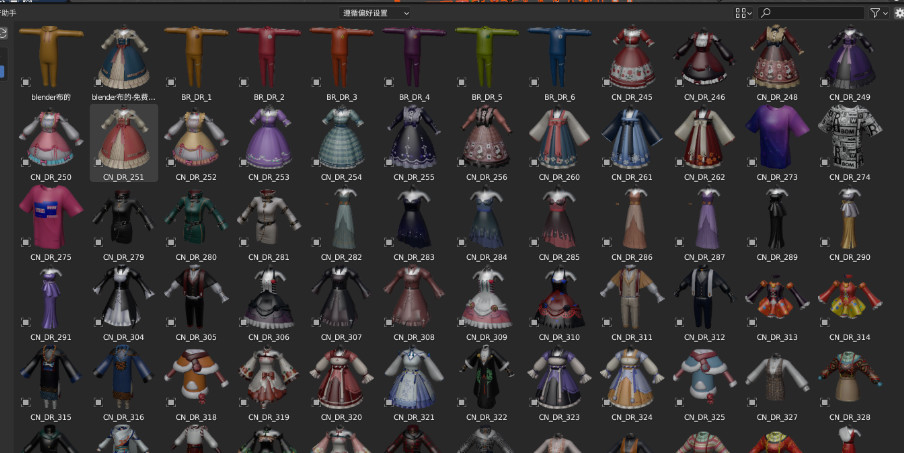Screen dimensions: 904x453
Task: Select the CN_DR_304 maid dress thumbnail
Action: point(123,297)
